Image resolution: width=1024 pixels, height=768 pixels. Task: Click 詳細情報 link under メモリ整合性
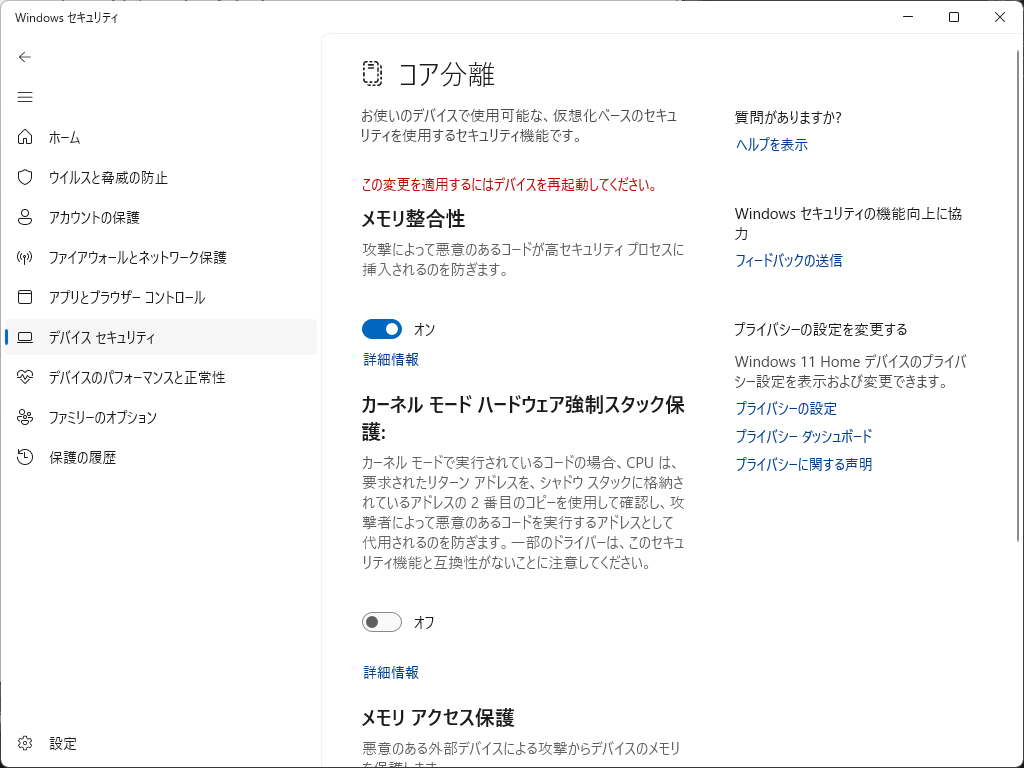pos(391,360)
